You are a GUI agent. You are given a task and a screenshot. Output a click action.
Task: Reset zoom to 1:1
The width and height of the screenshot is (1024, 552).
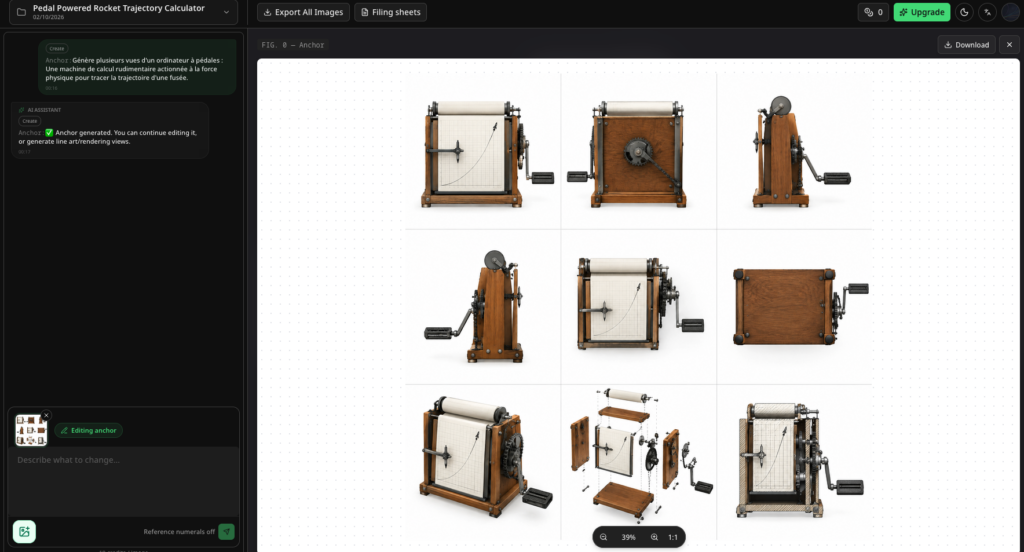(673, 537)
